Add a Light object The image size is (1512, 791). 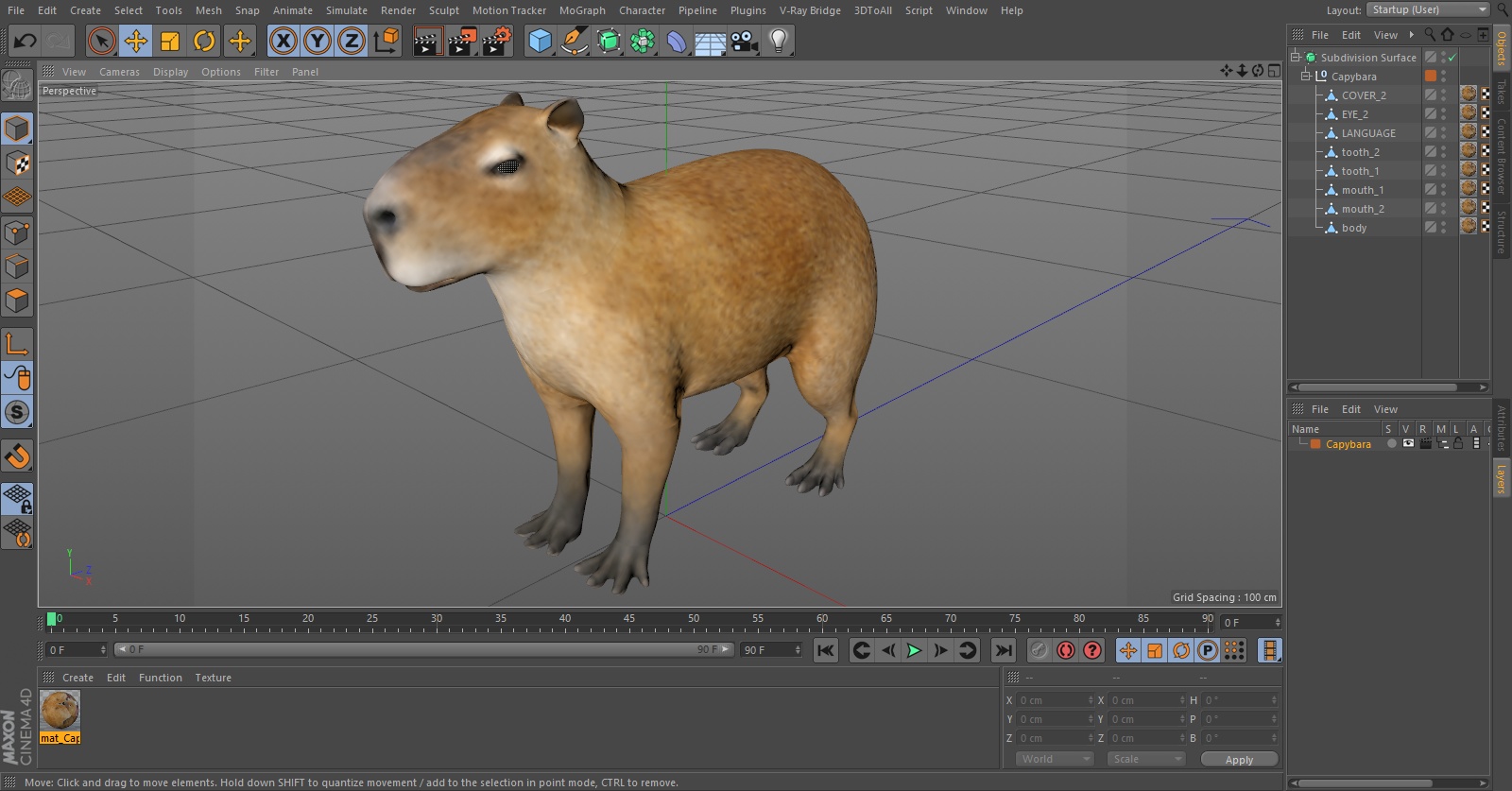pos(779,41)
